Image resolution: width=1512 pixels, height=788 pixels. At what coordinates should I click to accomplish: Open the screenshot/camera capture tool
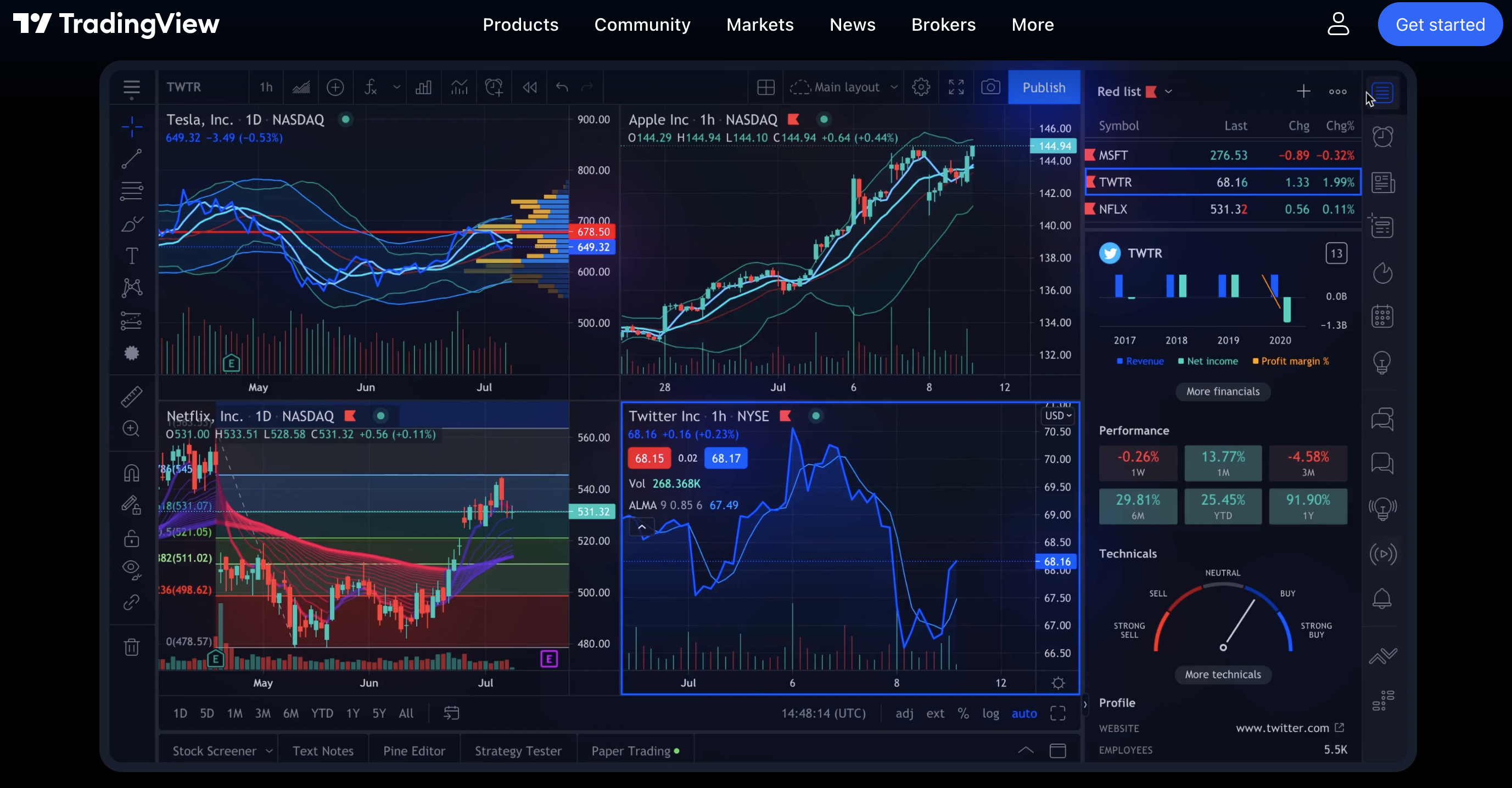[989, 87]
